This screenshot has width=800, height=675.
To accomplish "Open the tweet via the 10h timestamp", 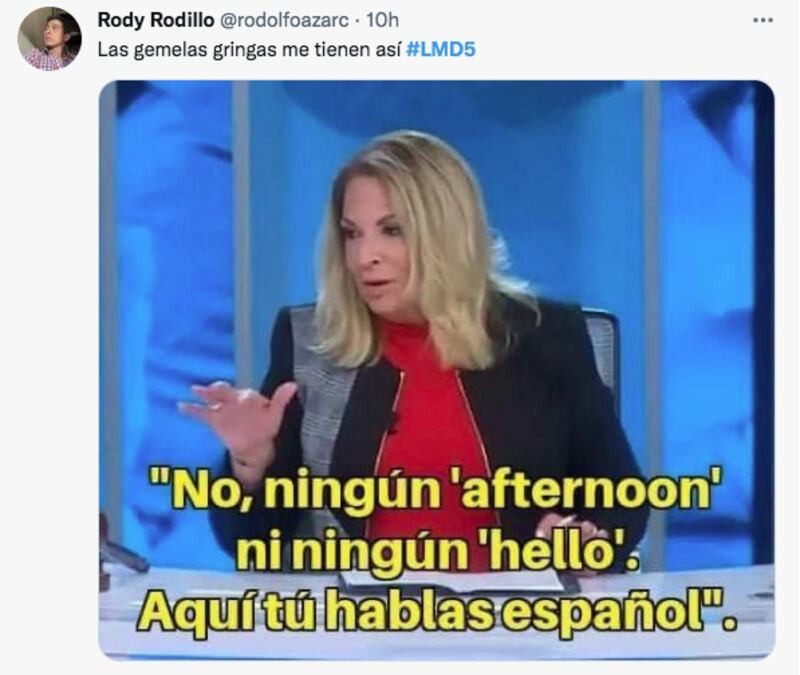I will [383, 20].
